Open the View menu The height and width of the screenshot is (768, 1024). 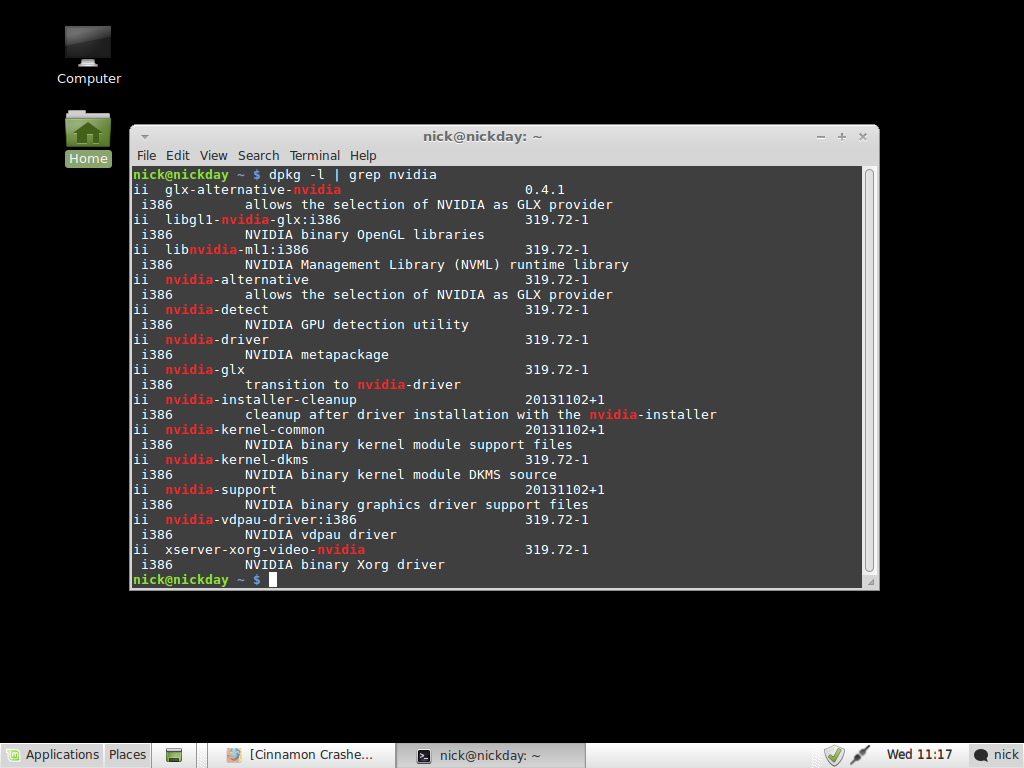214,155
